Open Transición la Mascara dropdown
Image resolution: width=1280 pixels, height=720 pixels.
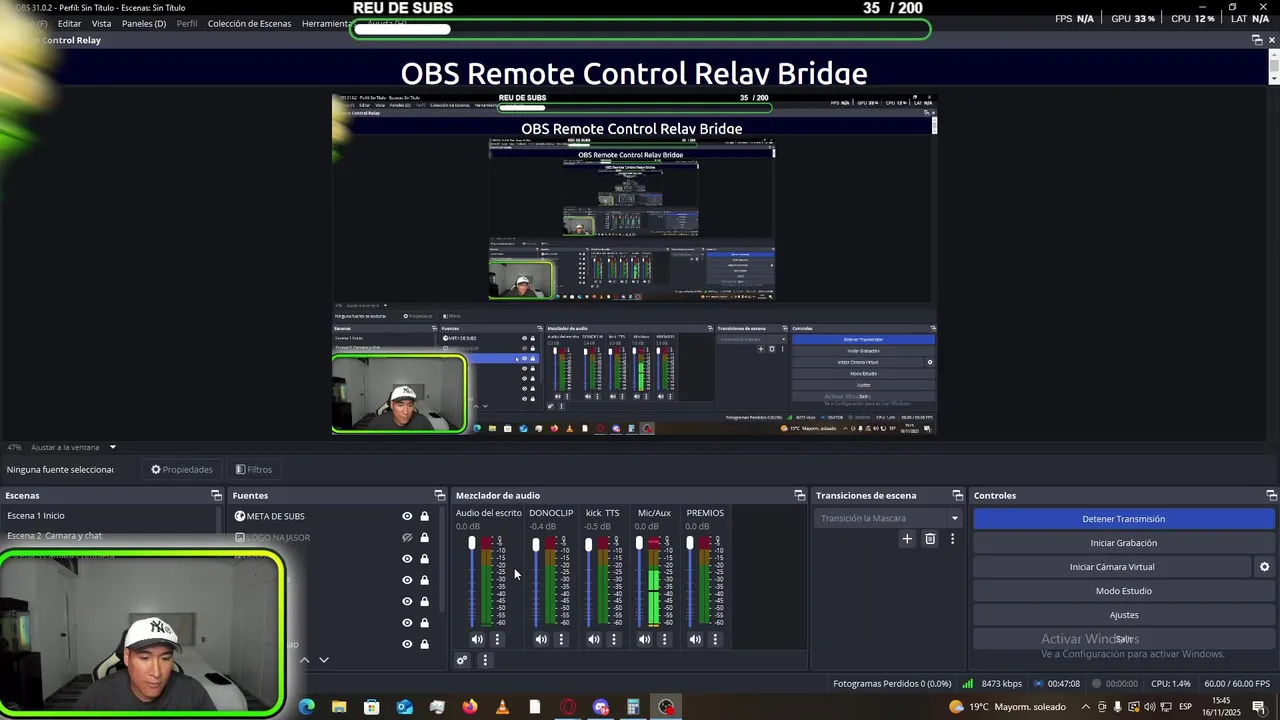889,518
